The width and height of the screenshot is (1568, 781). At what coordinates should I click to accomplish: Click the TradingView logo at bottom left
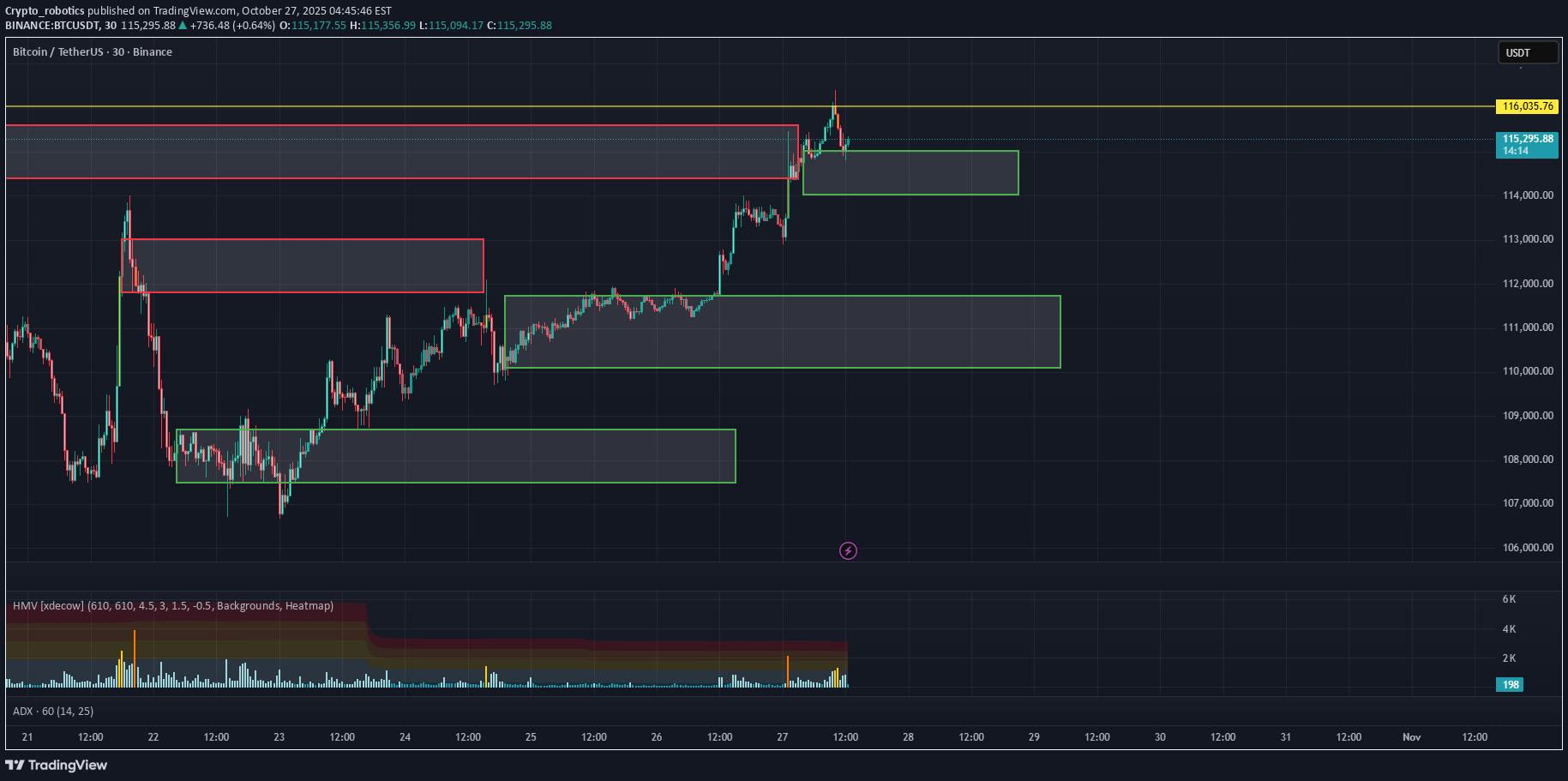tap(57, 765)
